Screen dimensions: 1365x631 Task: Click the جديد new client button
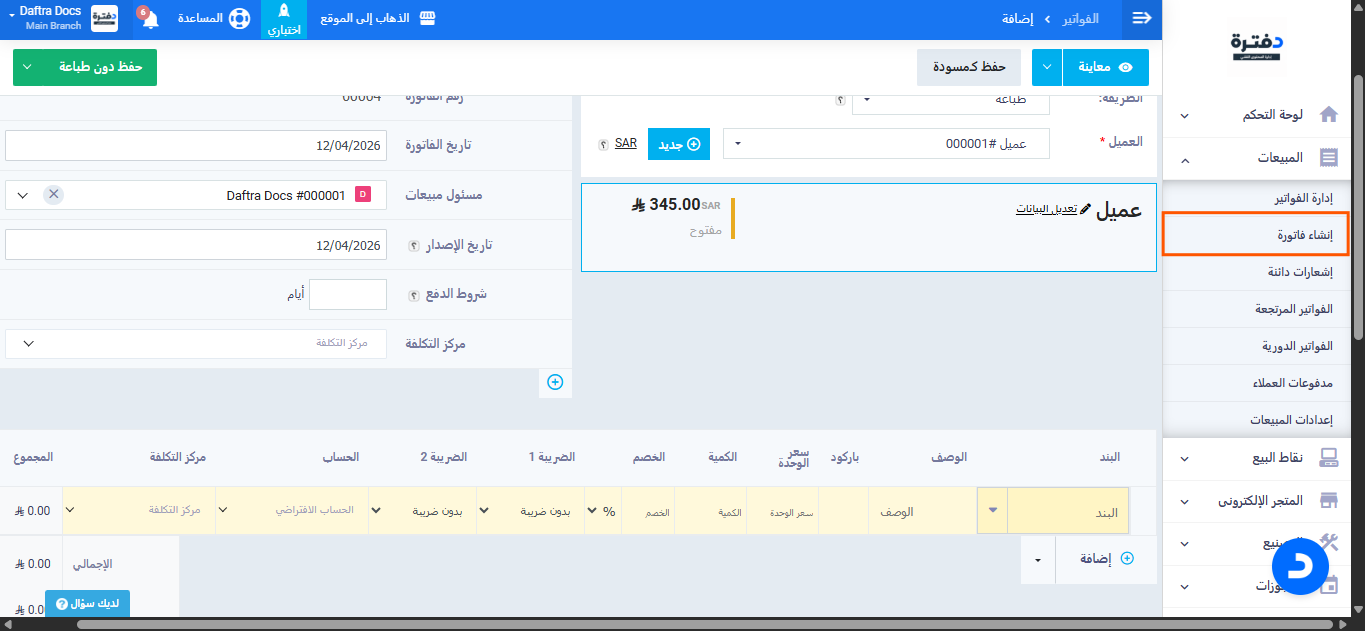(679, 144)
